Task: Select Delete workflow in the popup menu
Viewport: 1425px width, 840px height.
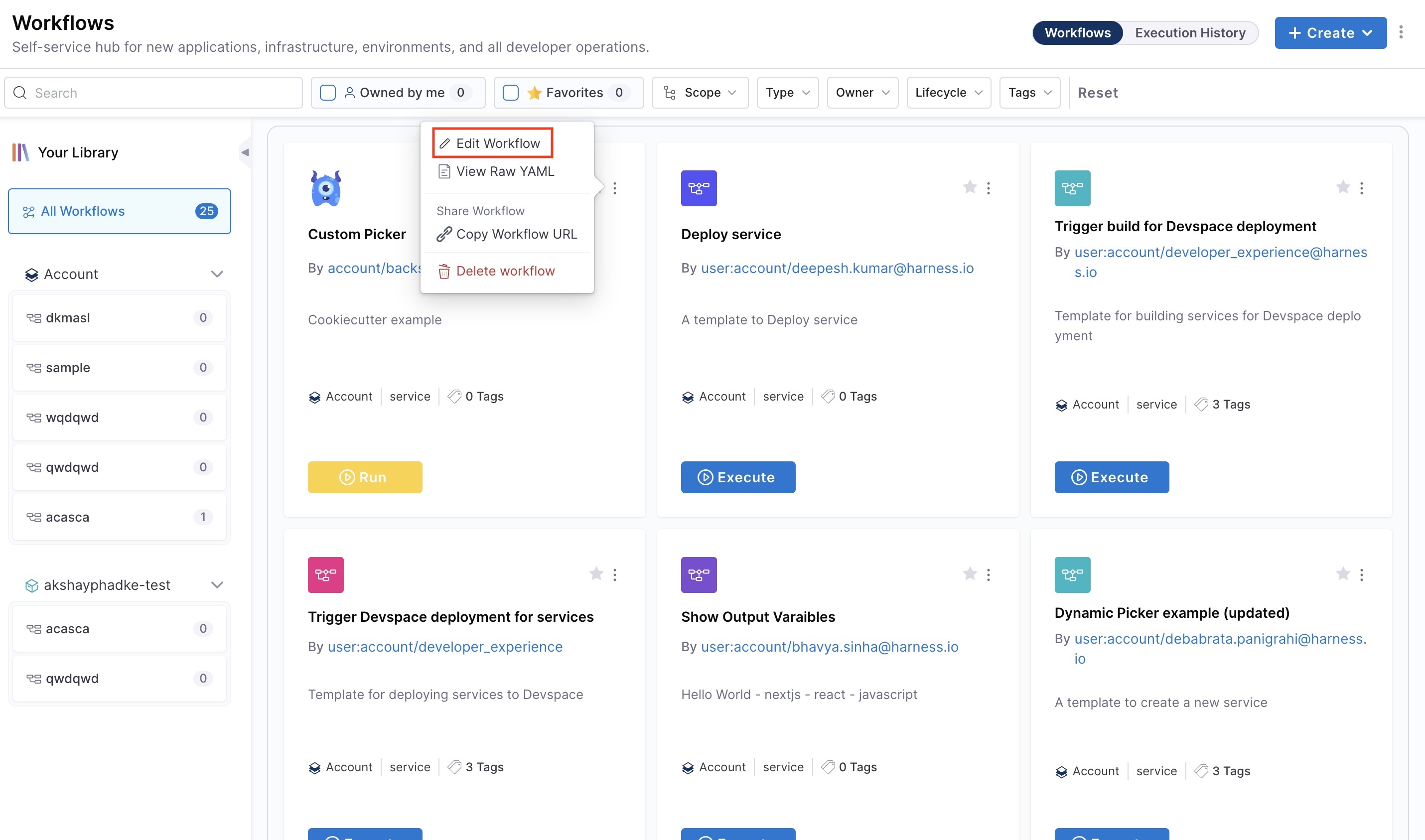Action: 504,271
